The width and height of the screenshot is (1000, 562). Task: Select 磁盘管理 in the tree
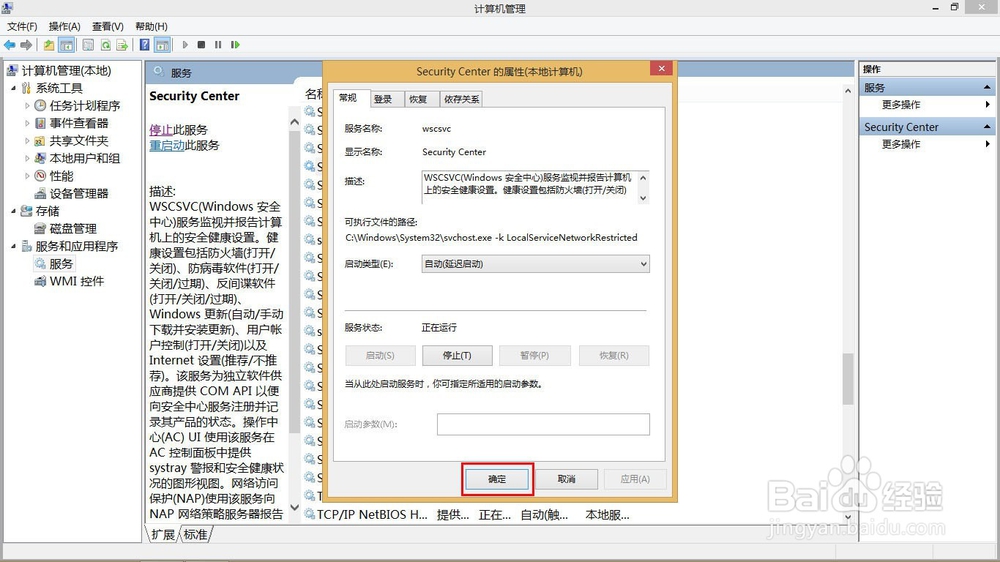click(x=65, y=228)
